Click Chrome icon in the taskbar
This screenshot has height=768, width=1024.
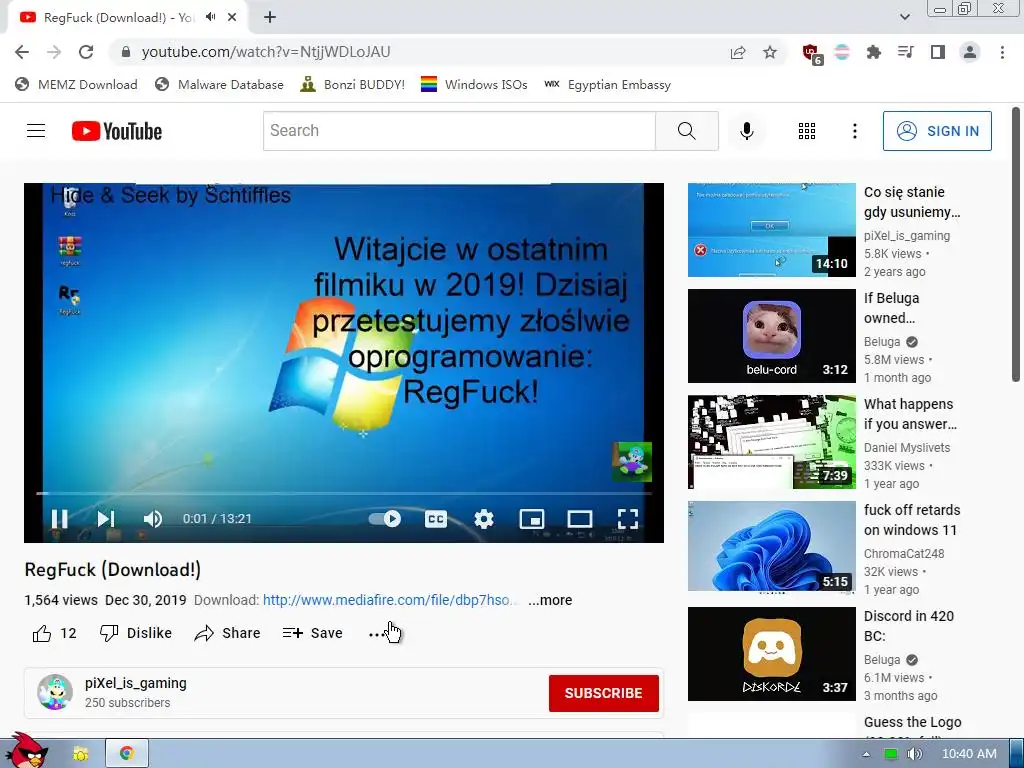[127, 754]
